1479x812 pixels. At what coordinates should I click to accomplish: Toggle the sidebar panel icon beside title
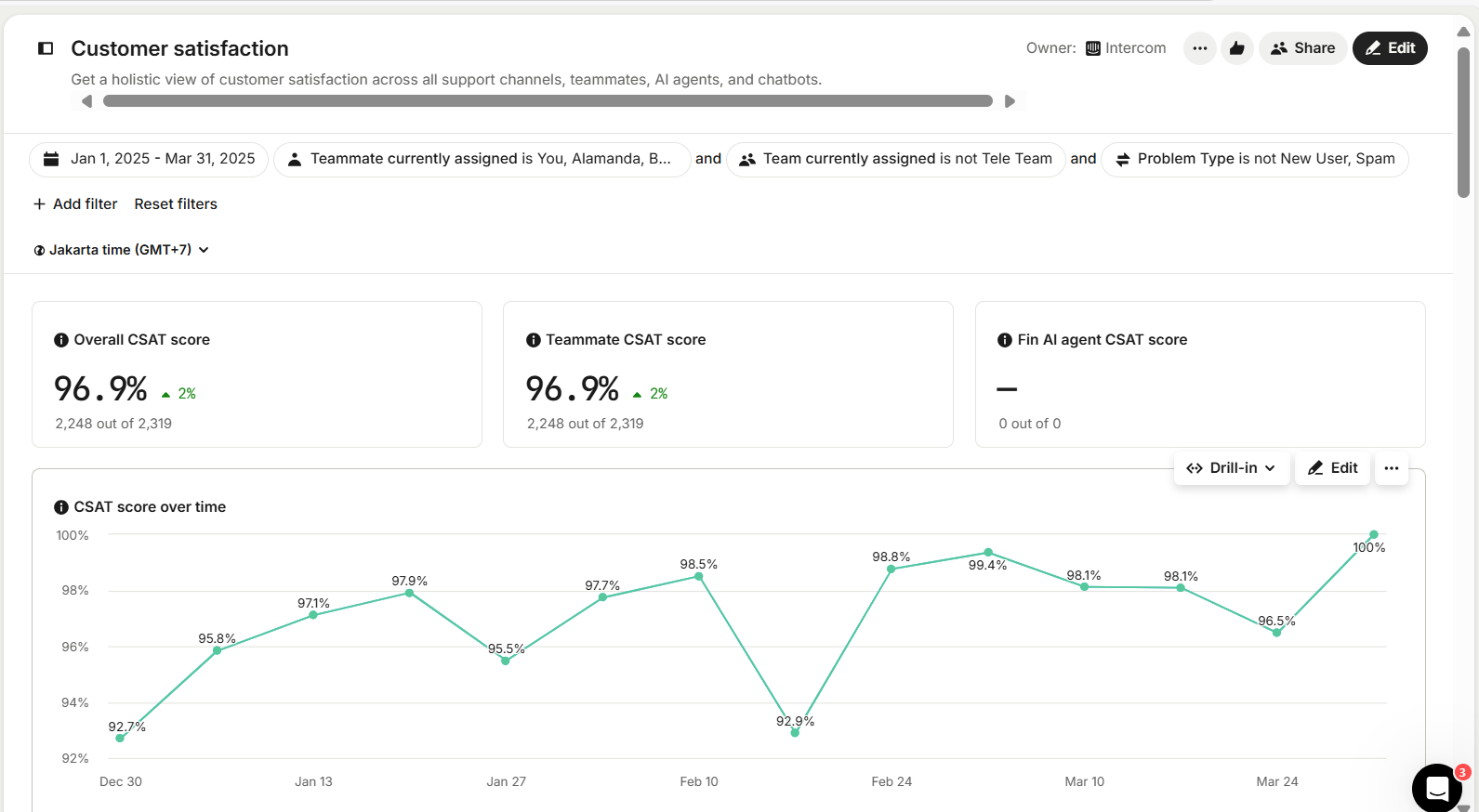point(46,48)
